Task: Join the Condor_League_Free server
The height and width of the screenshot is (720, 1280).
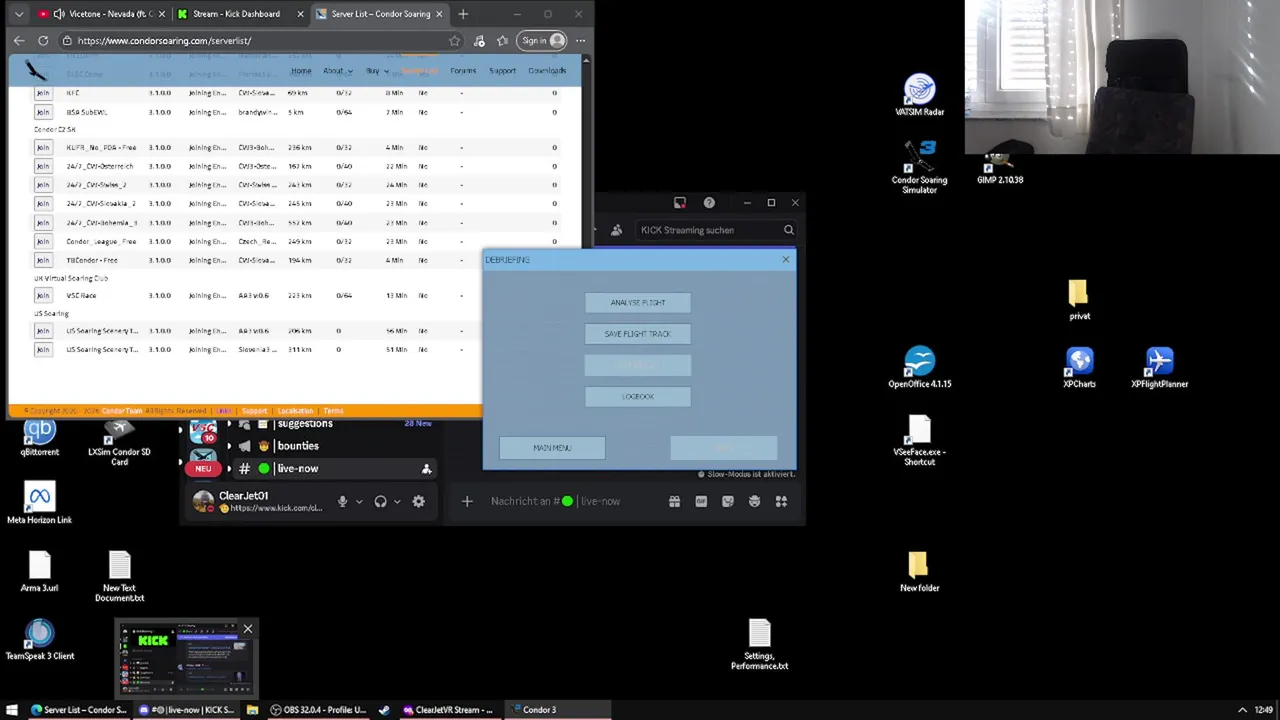Action: click(42, 242)
